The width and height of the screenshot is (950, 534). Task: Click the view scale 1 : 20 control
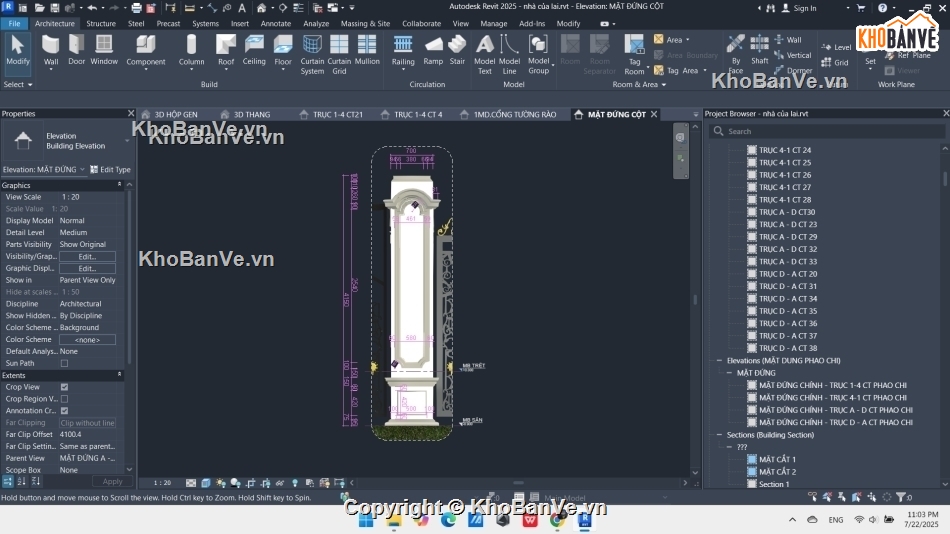pyautogui.click(x=162, y=483)
